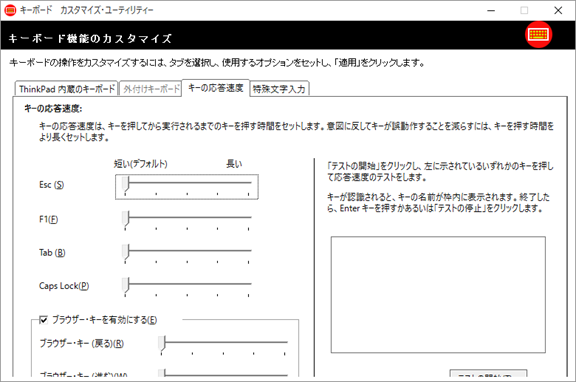Click the Esc (S) label
576x382 pixels.
51,185
